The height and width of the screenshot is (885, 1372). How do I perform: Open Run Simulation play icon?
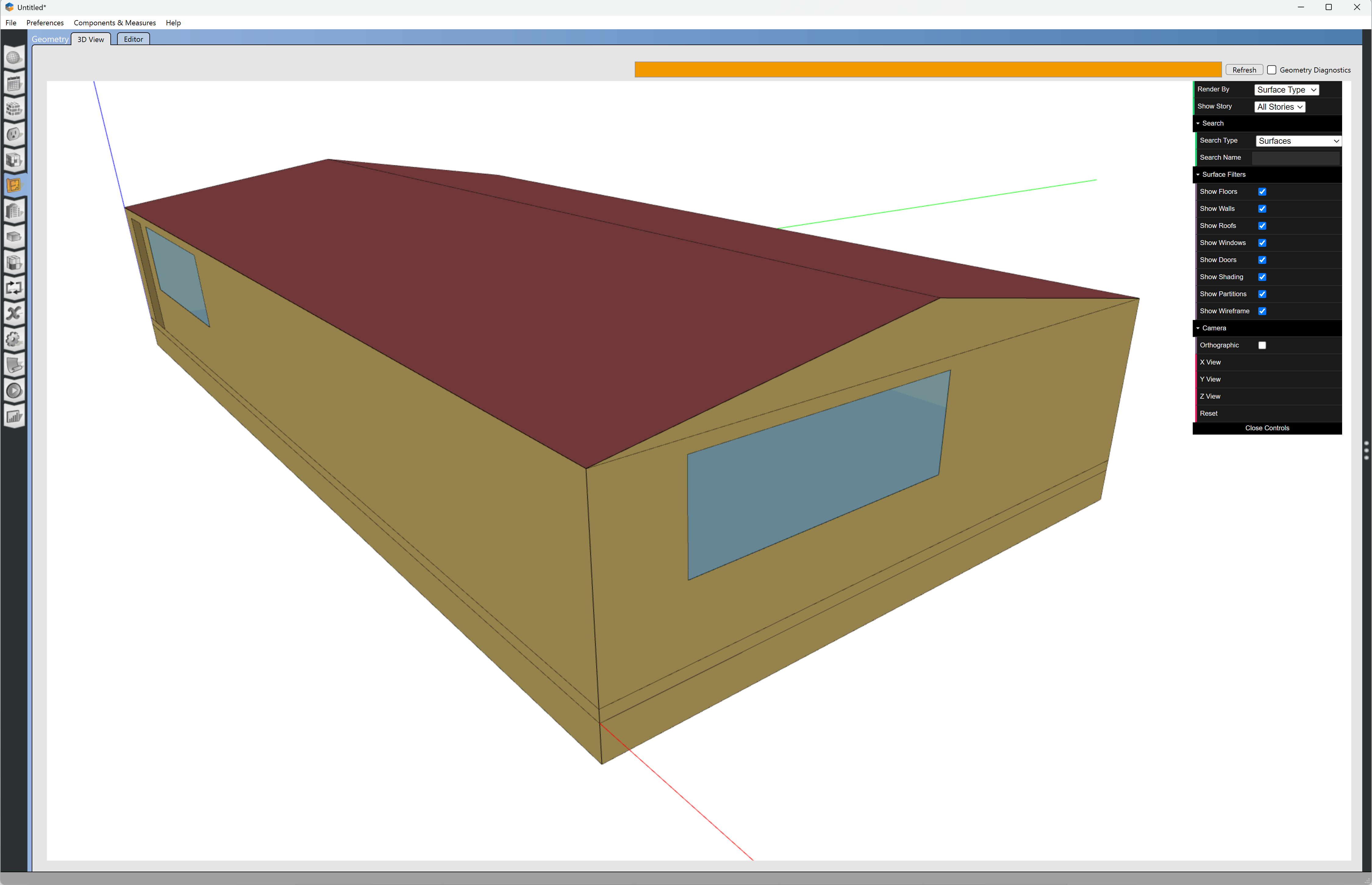[14, 390]
